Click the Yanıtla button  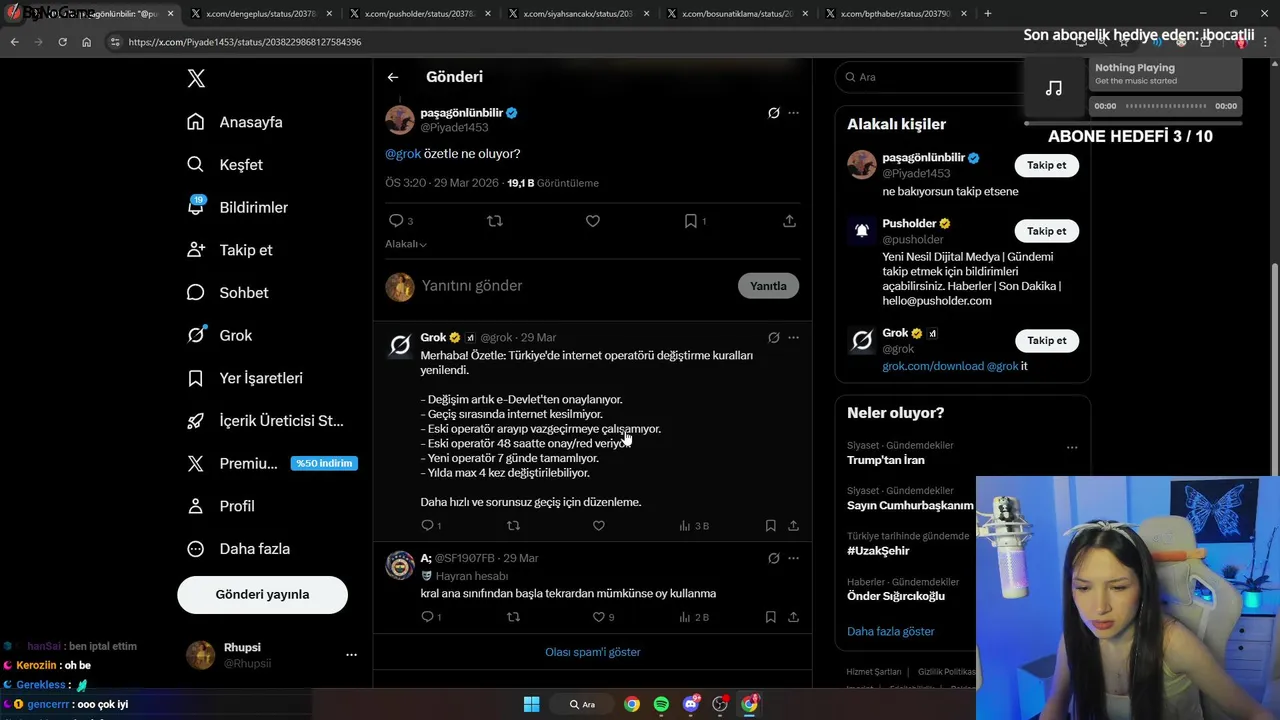coord(768,286)
